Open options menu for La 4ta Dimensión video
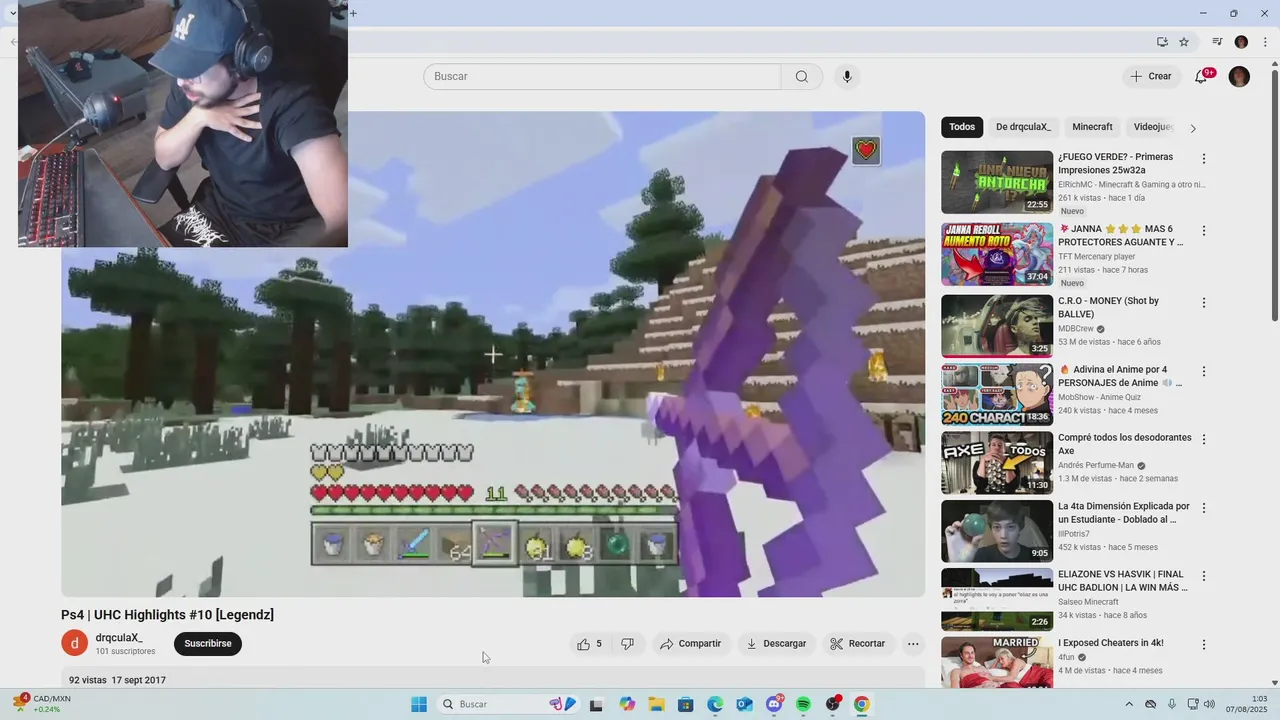The image size is (1280, 720). [x=1204, y=508]
